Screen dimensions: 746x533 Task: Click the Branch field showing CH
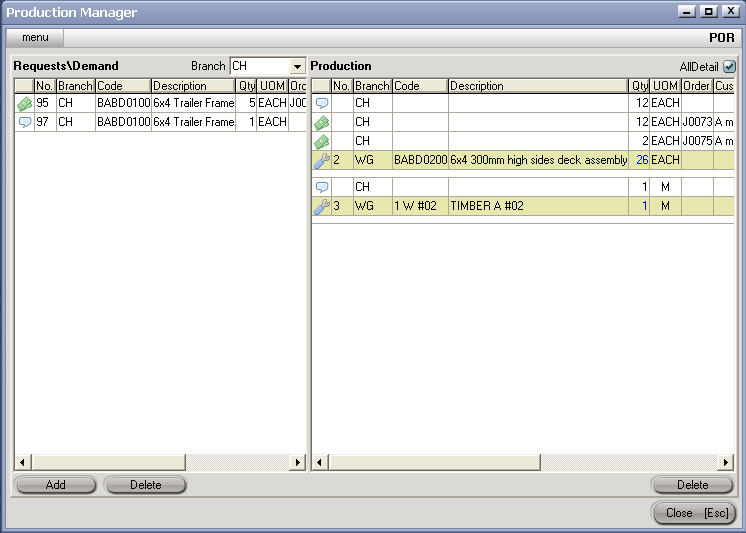tap(260, 66)
